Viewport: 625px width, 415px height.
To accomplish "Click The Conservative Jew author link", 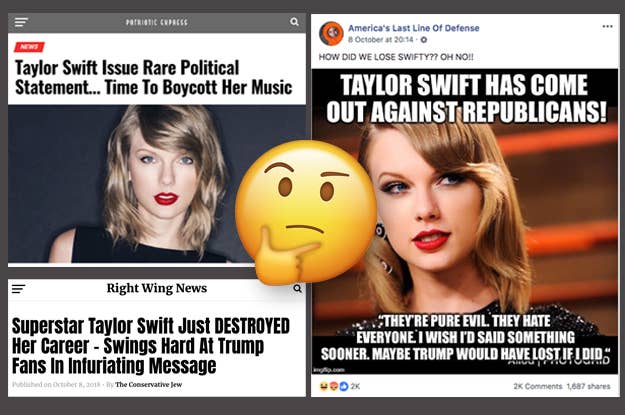I will click(x=148, y=384).
